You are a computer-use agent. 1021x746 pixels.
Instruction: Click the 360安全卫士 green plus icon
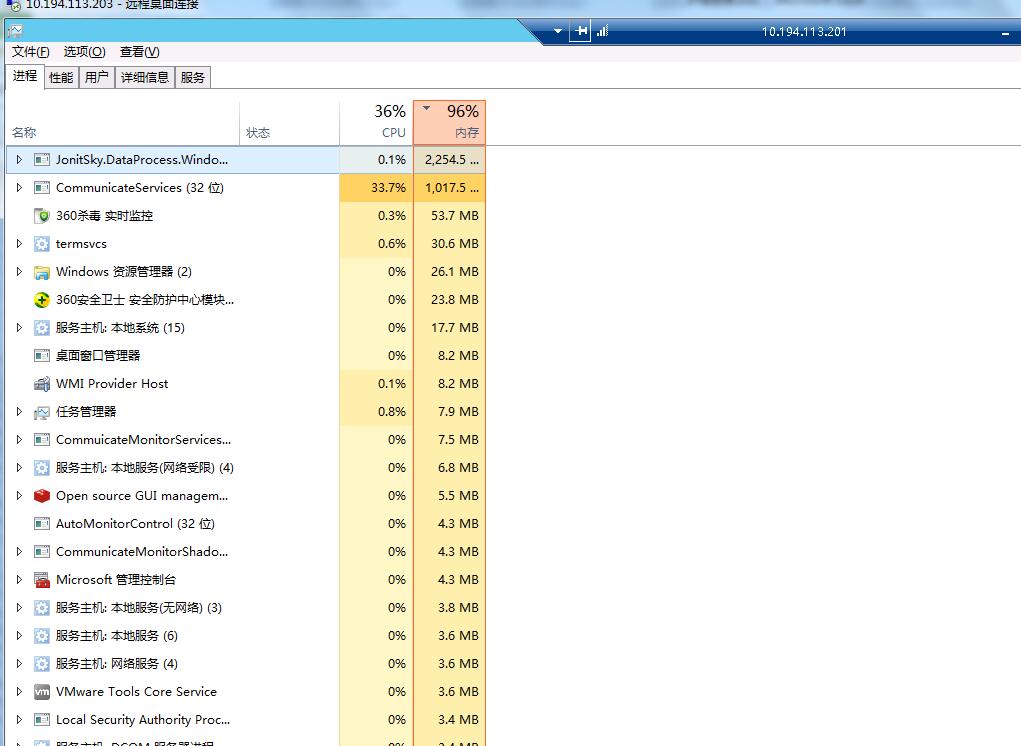coord(42,299)
